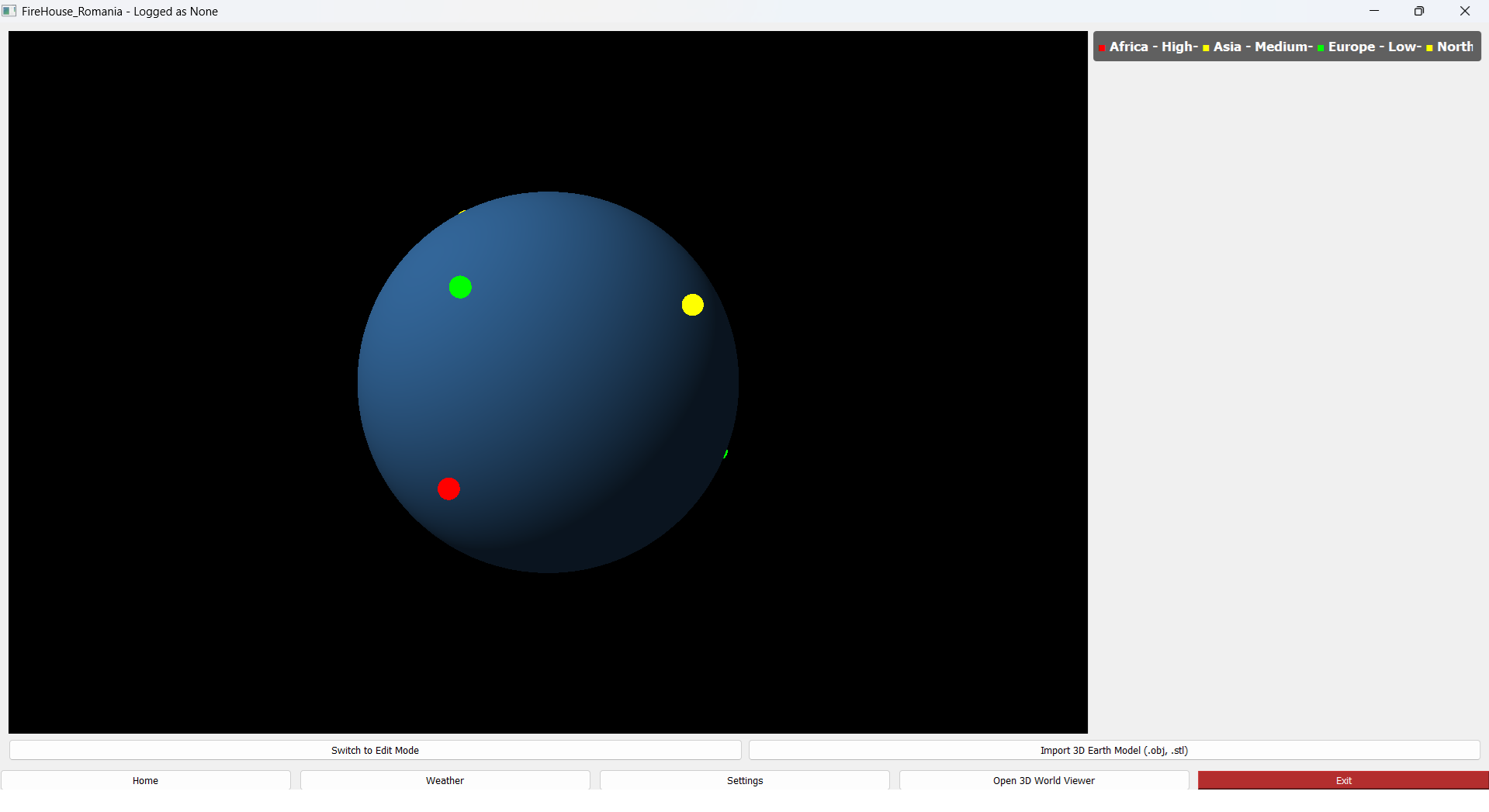
Task: Click the yellow square before Asia
Action: coord(1206,48)
